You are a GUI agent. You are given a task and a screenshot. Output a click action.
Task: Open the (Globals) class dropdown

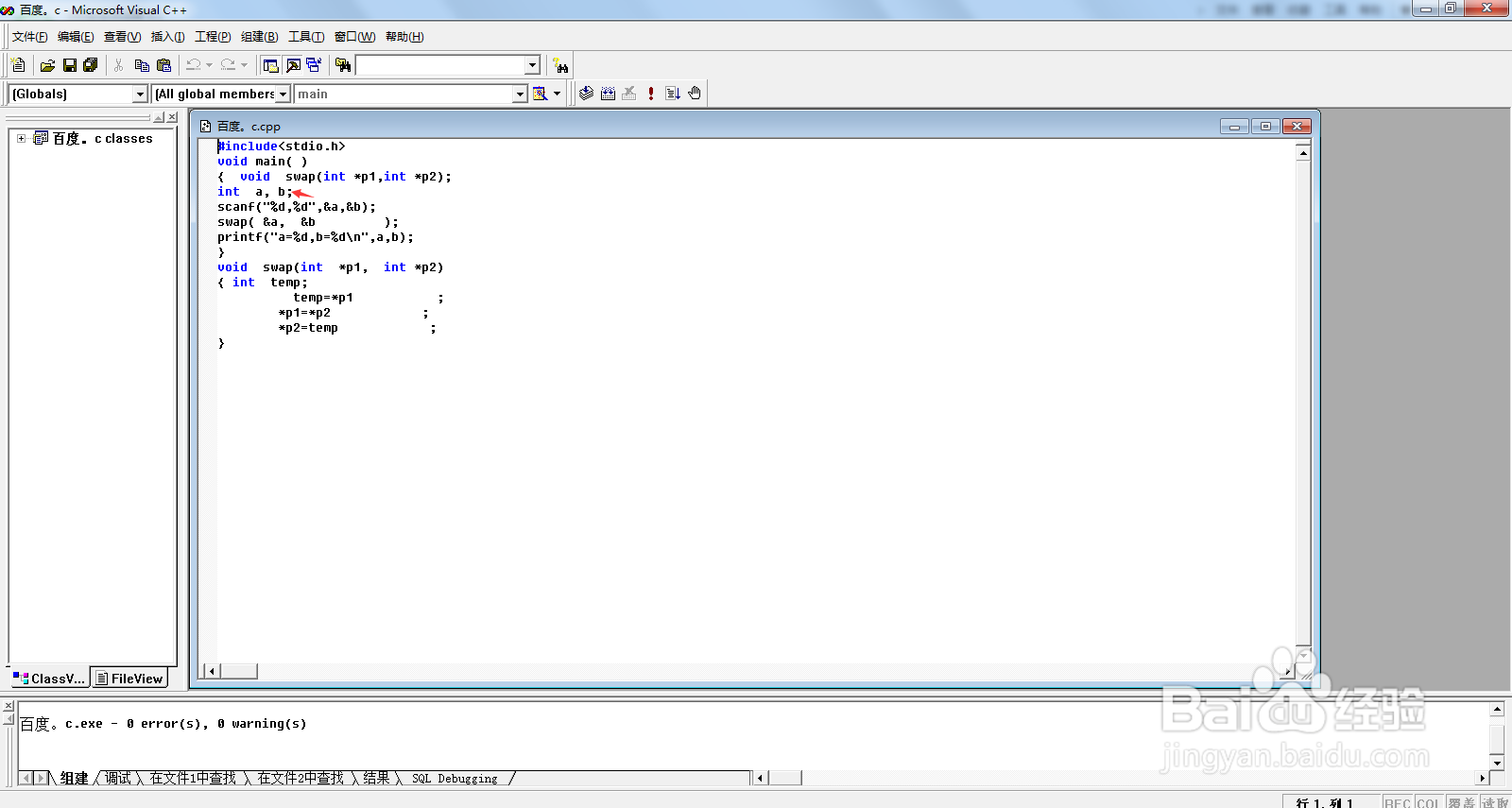click(140, 94)
